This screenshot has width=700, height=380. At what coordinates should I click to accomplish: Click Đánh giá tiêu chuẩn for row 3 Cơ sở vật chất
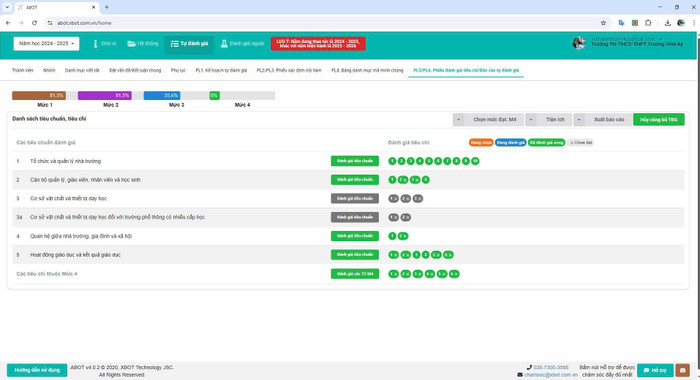pos(355,198)
